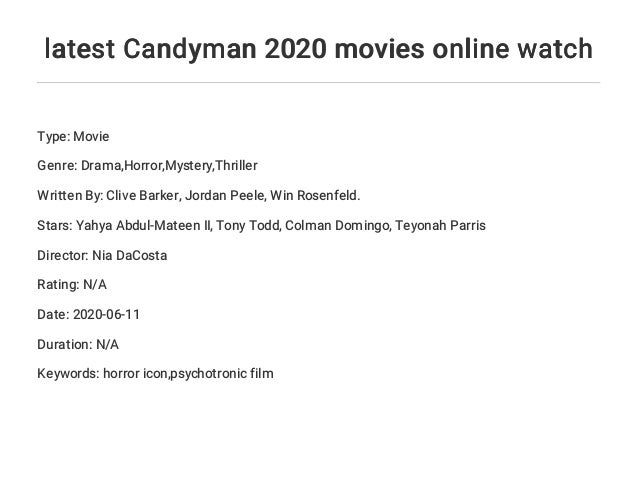The image size is (638, 479).
Task: Click on the name Jordan Peele
Action: (x=225, y=195)
